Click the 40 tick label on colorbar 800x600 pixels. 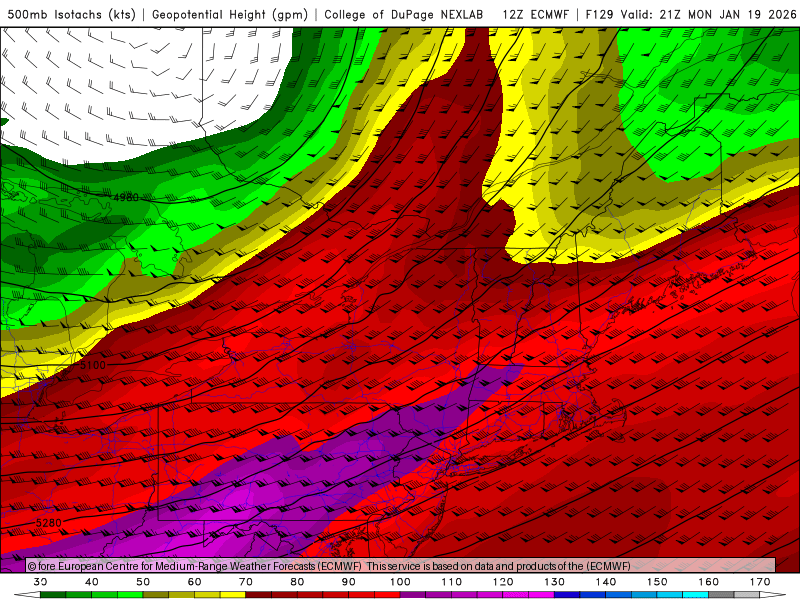92,582
